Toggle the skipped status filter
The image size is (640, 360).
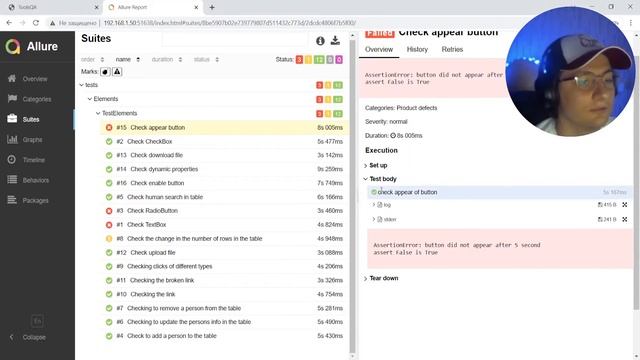[x=330, y=60]
